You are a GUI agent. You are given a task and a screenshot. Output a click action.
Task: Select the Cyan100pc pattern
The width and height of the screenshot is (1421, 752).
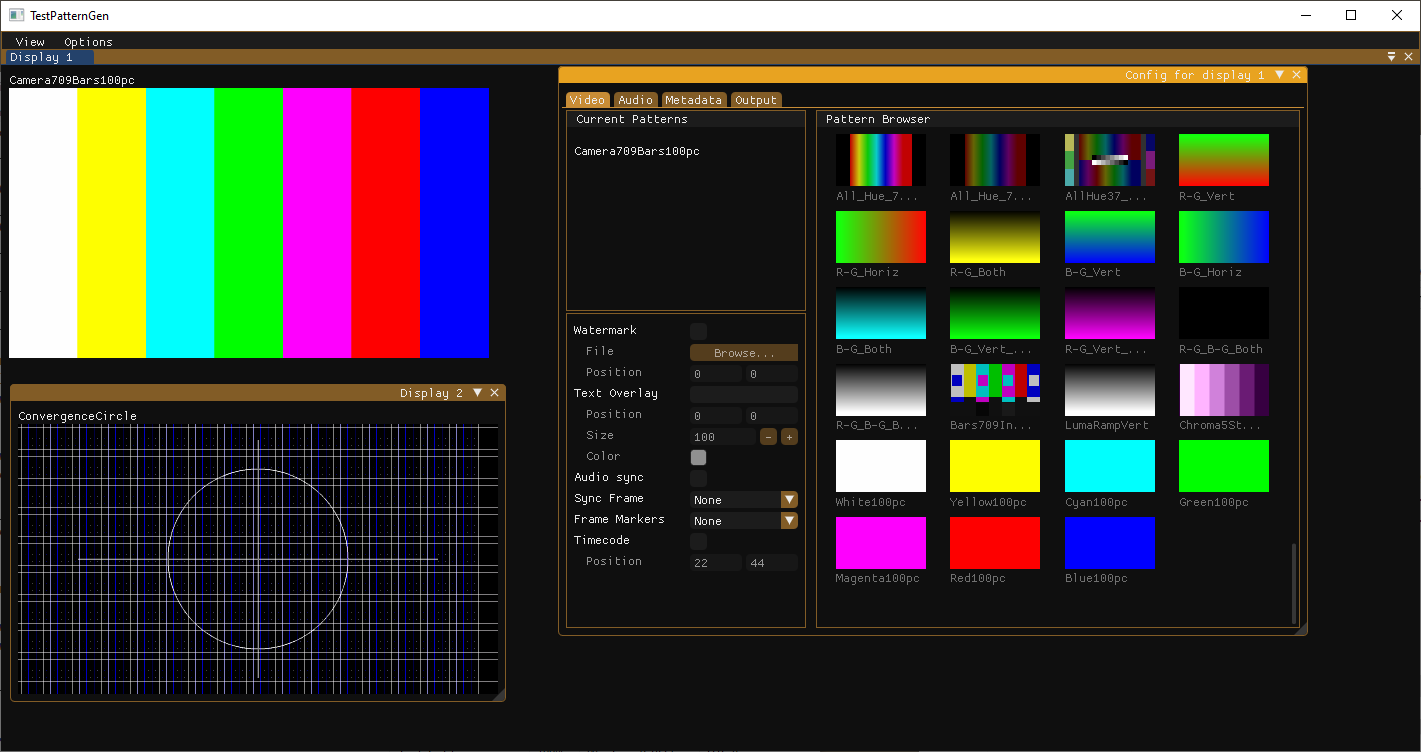(1110, 466)
